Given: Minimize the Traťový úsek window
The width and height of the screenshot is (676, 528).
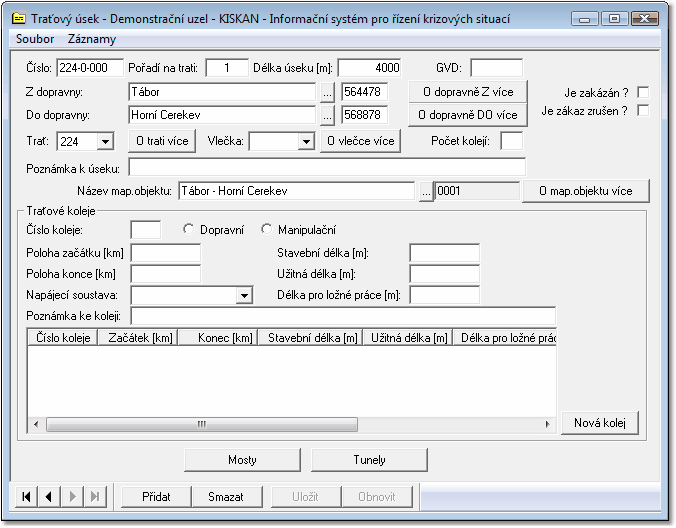Looking at the screenshot, I should coord(585,19).
